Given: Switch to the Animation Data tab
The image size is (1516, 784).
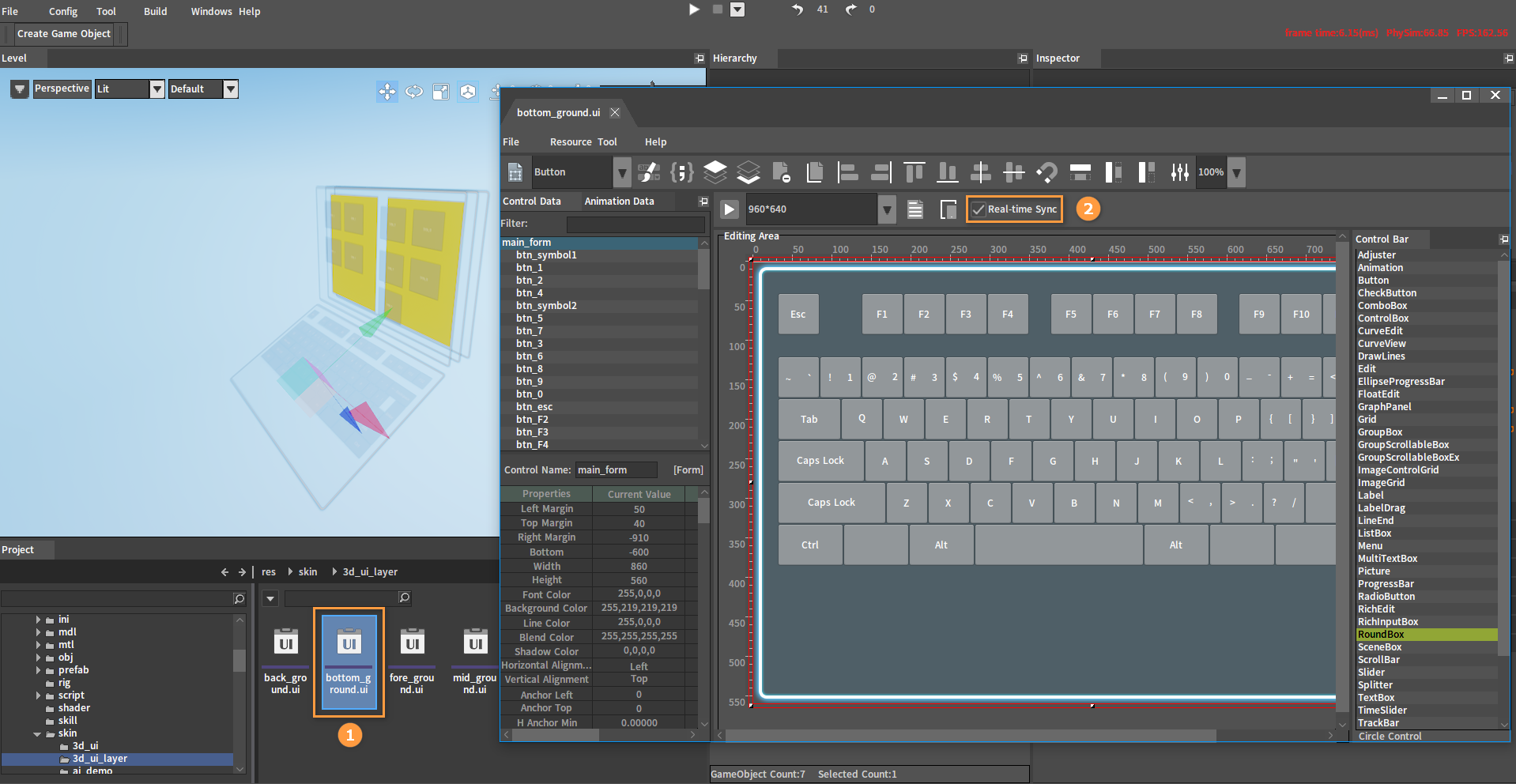Looking at the screenshot, I should [620, 202].
